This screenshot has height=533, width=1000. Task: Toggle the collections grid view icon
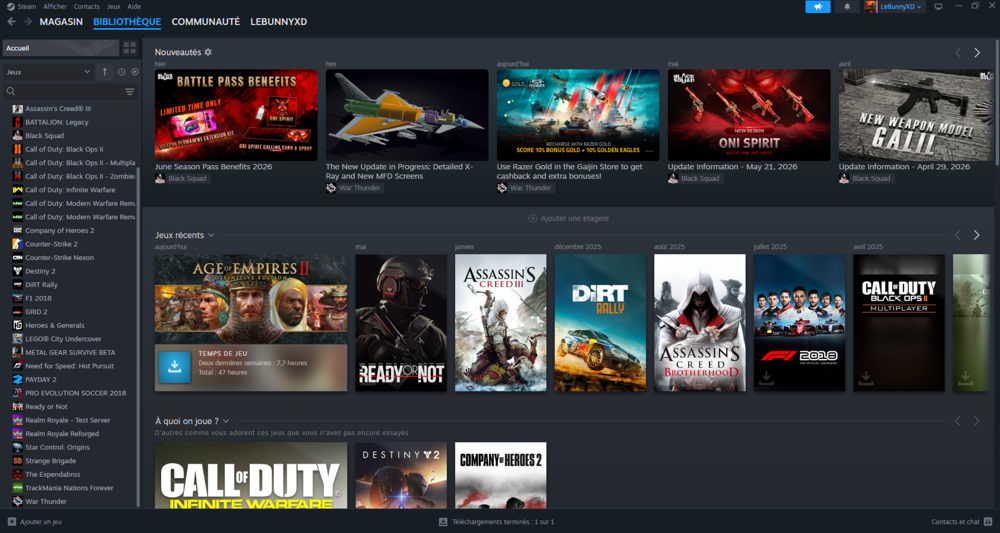129,48
